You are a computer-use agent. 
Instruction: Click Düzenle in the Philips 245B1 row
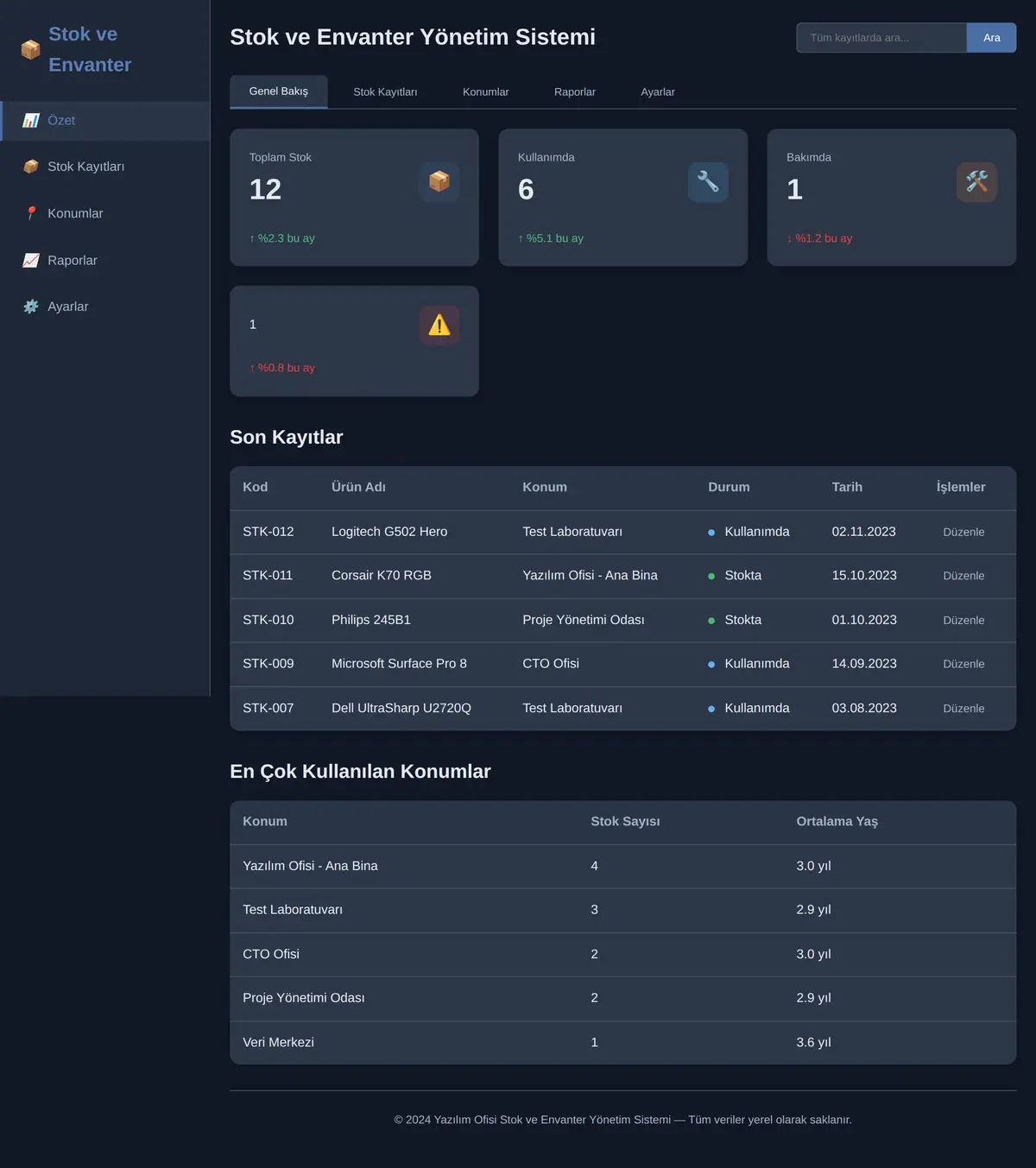963,621
